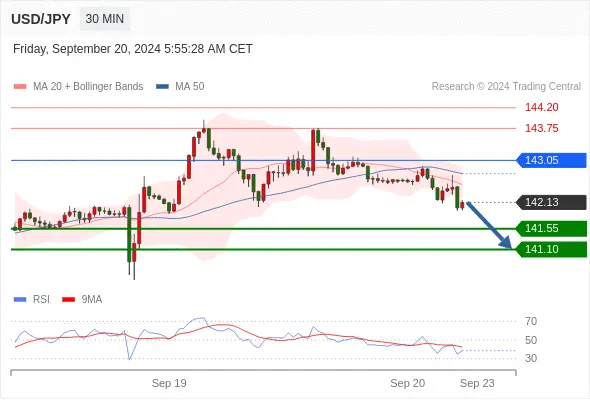The height and width of the screenshot is (400, 590).
Task: Click the Sep 23 date axis label
Action: click(x=477, y=383)
